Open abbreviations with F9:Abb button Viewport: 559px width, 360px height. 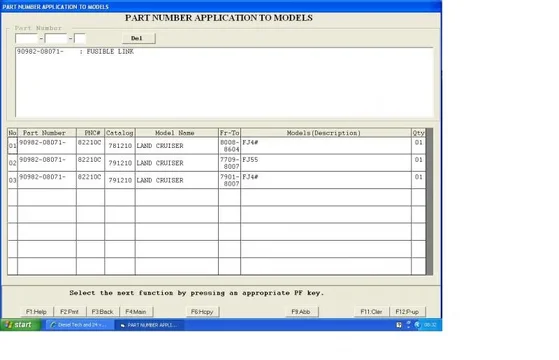click(x=301, y=312)
